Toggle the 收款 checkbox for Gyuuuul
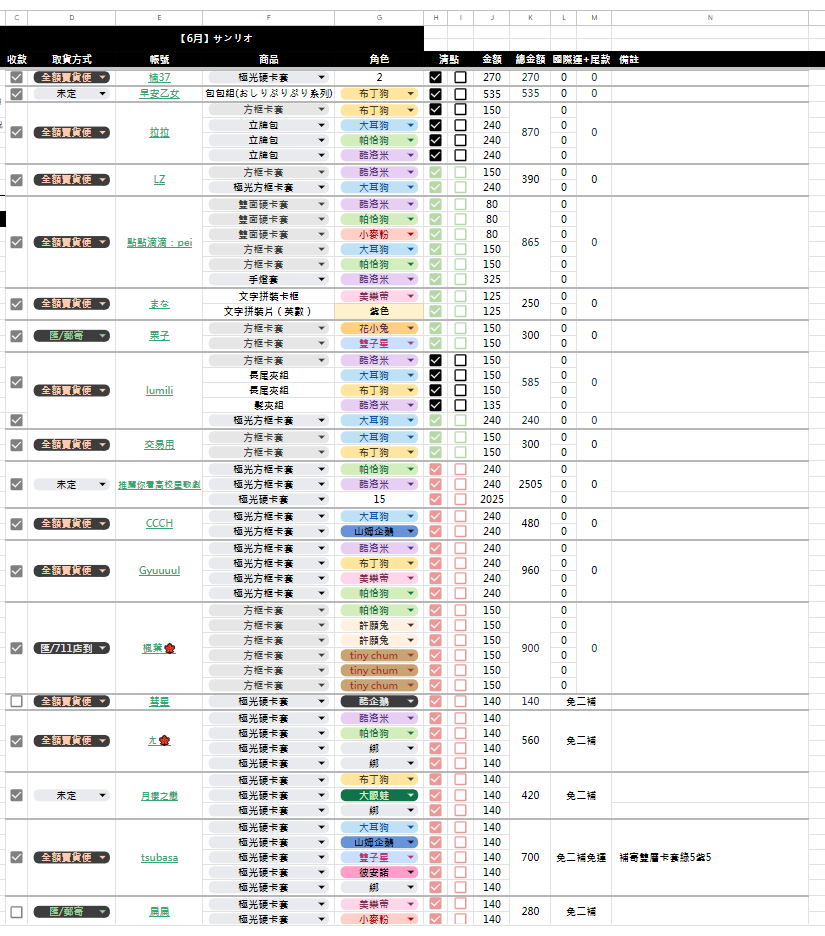825x936 pixels. 17,571
